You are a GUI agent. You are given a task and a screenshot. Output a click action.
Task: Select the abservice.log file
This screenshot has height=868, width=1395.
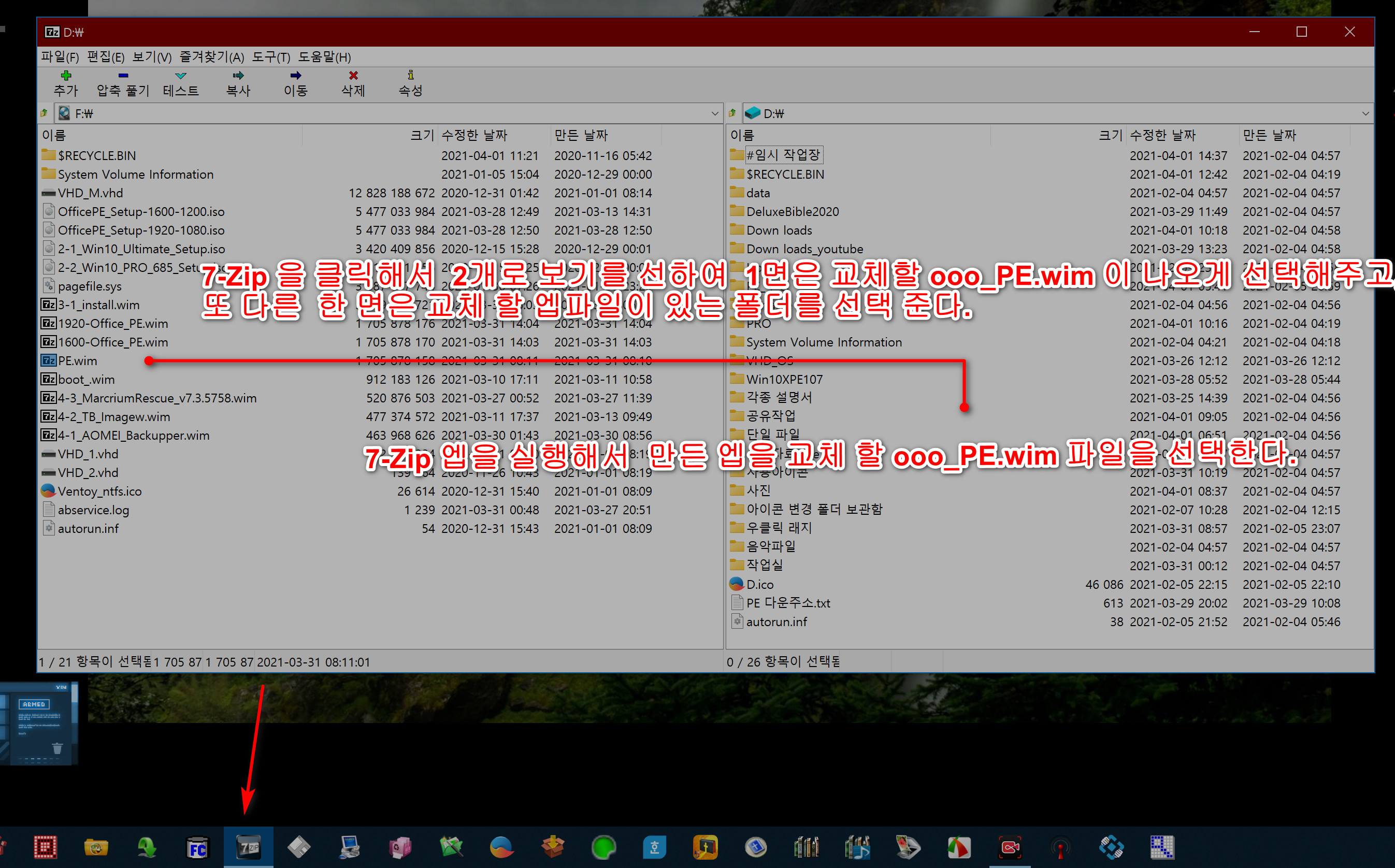(x=93, y=510)
